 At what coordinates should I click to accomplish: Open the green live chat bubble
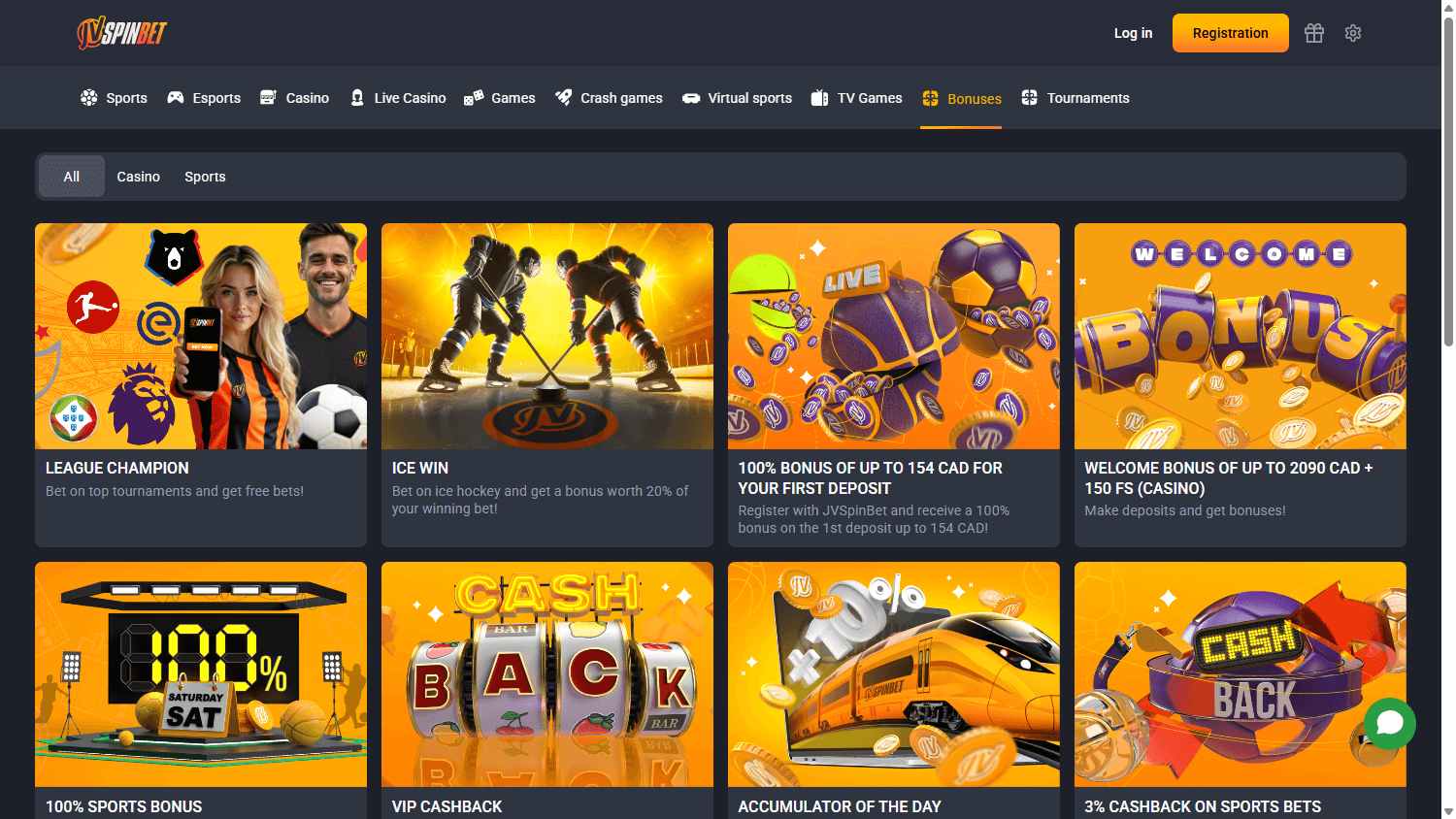coord(1389,723)
